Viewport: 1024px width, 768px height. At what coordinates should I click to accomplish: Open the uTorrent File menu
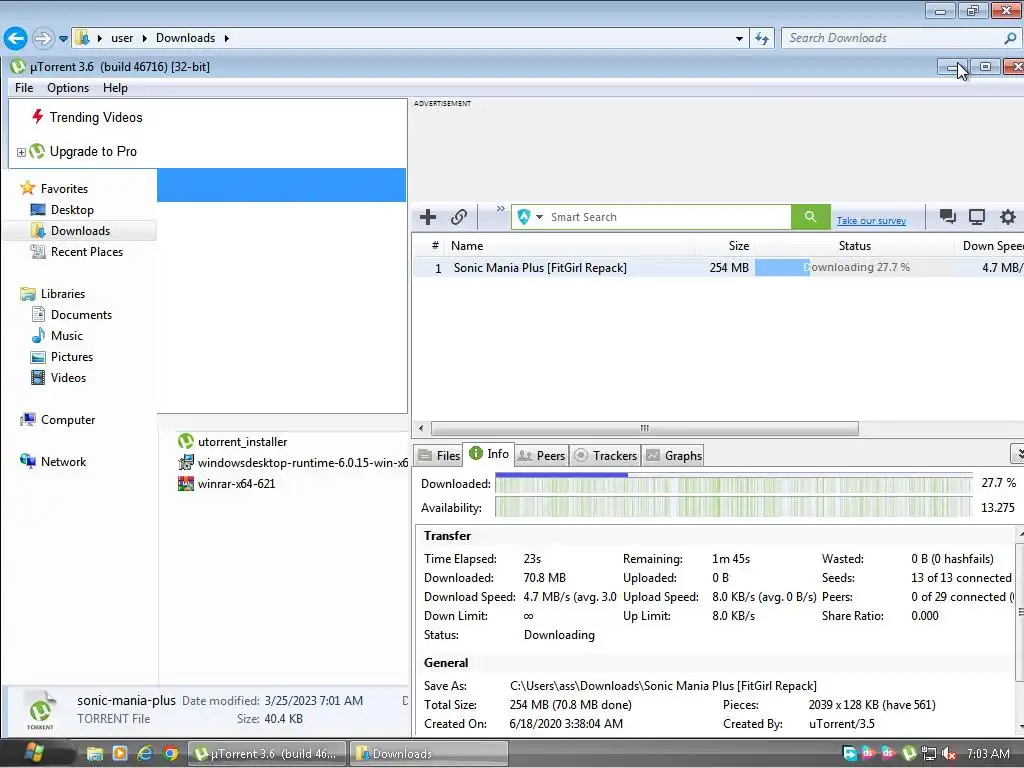coord(24,88)
